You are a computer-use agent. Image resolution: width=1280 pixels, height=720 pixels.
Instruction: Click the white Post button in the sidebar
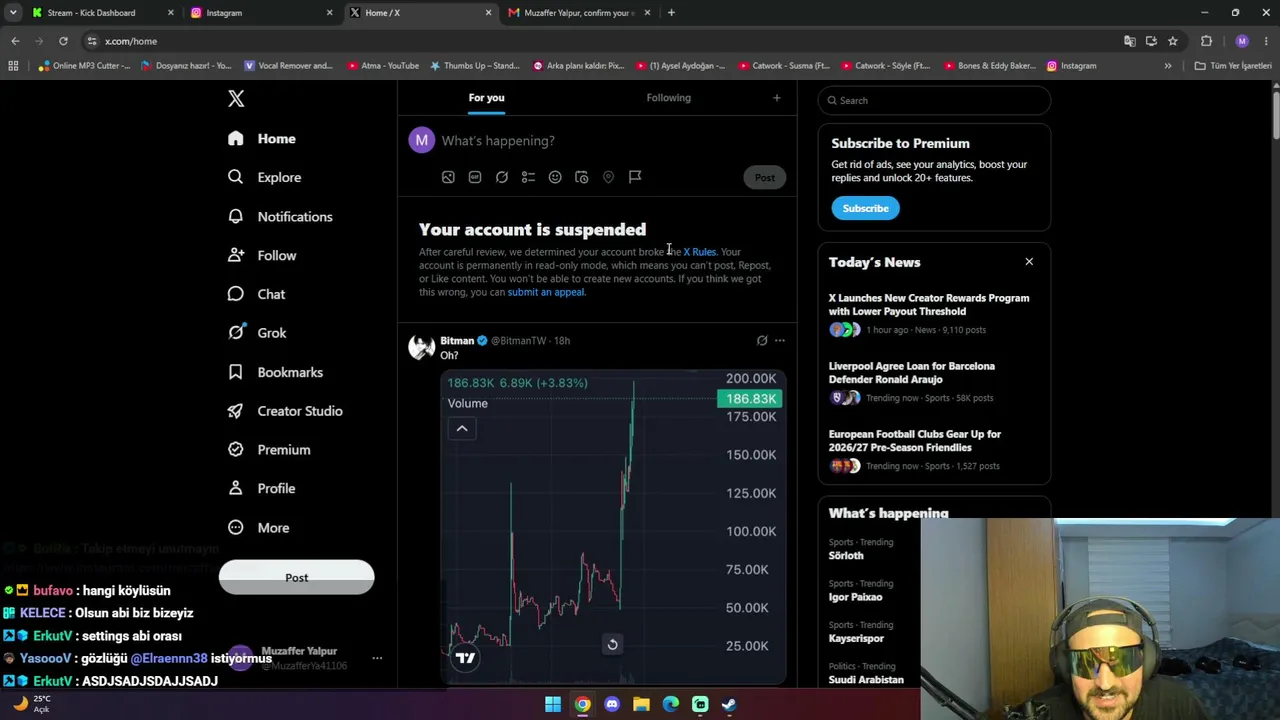(296, 577)
